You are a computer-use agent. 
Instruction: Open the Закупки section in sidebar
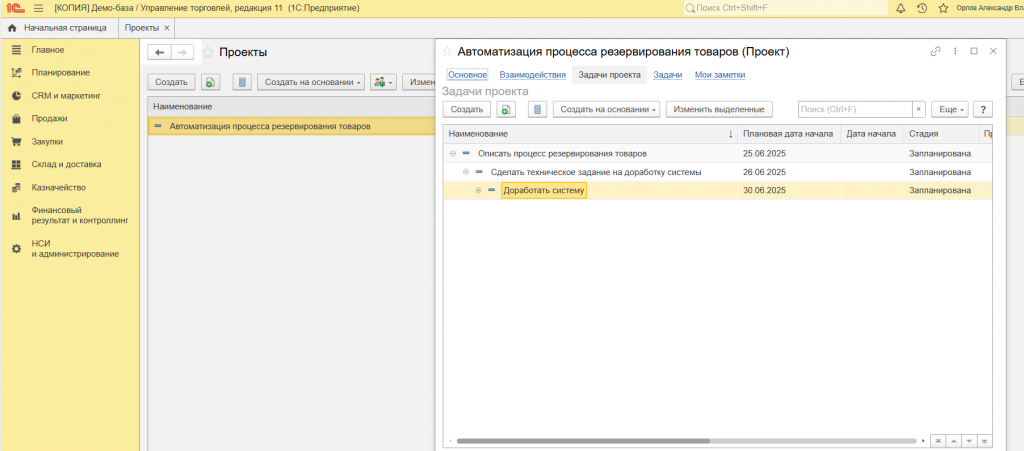click(47, 141)
